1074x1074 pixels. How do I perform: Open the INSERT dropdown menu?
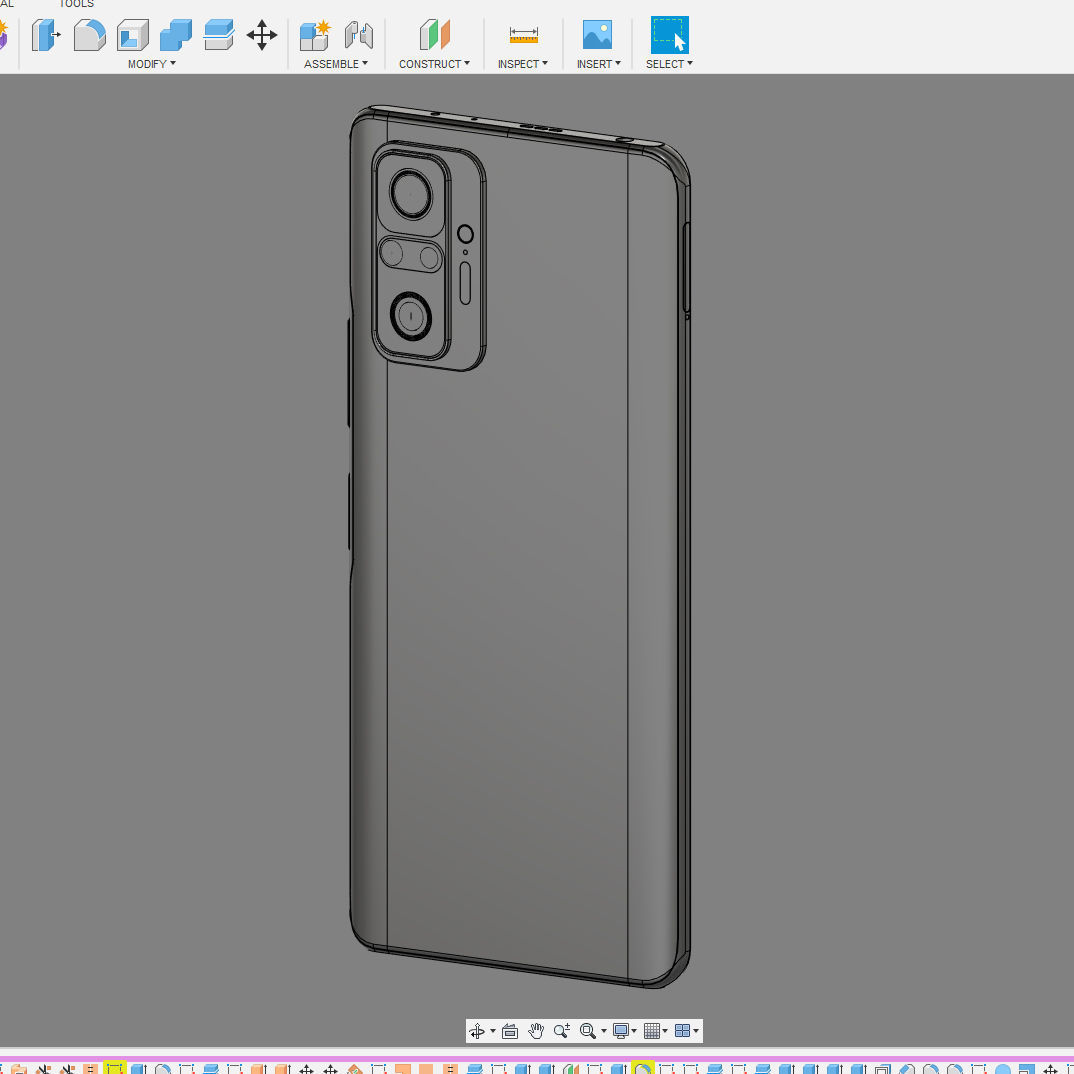coord(599,64)
